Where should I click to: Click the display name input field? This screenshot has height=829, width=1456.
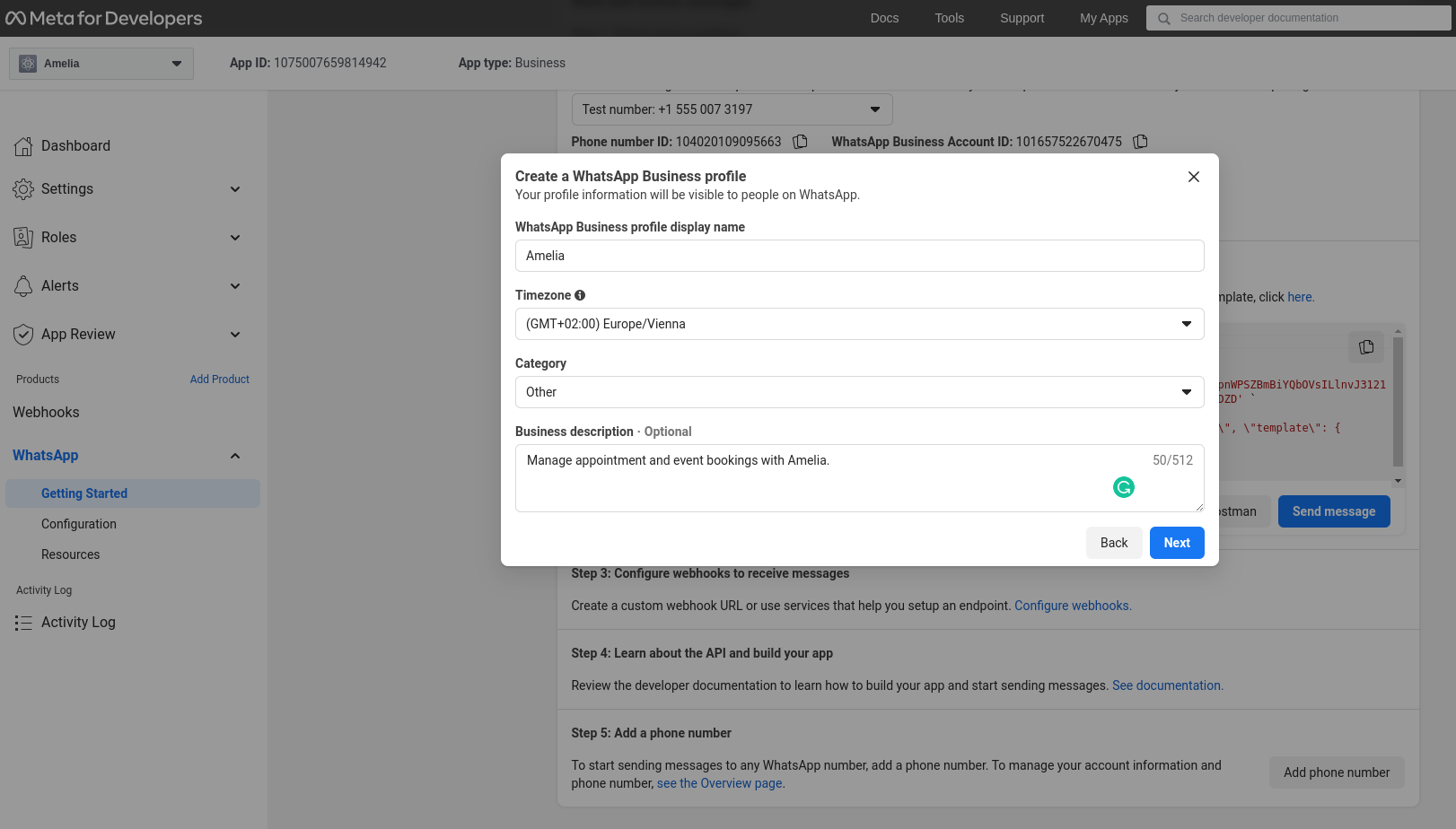tap(860, 256)
